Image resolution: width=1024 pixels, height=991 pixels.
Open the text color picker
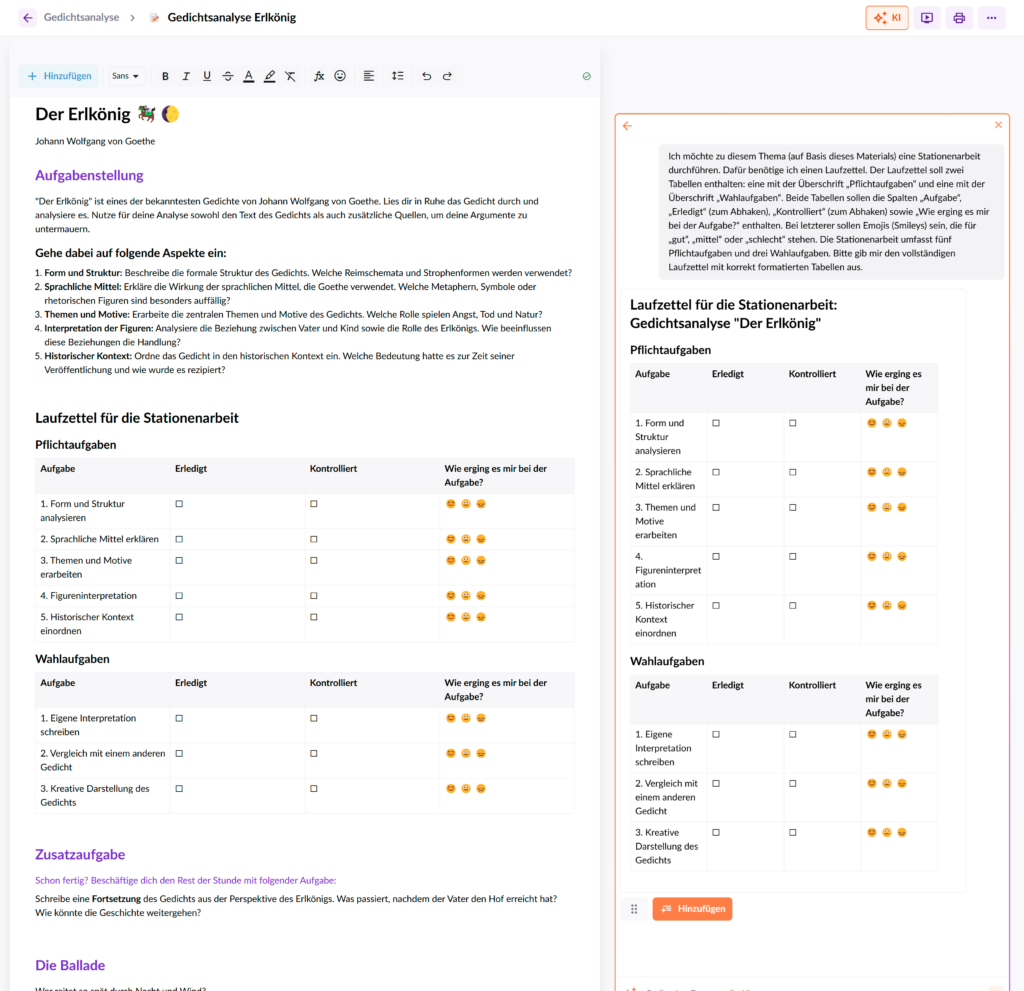click(248, 76)
